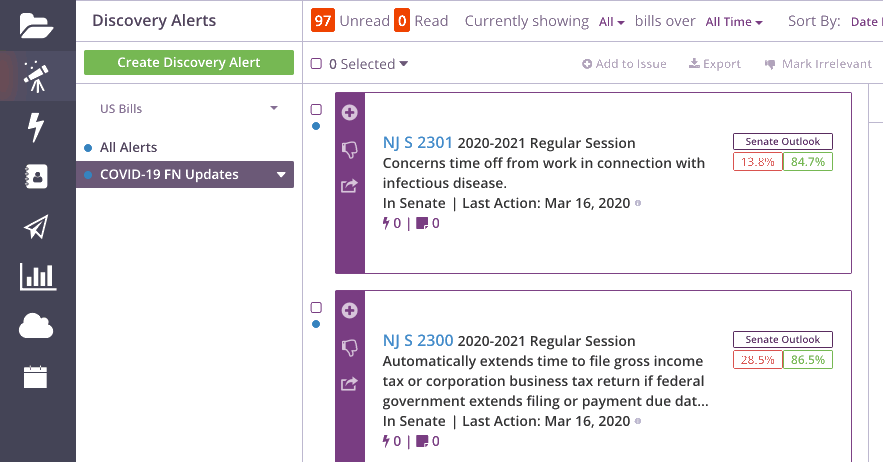Click the plus icon on NJ S 2301

[x=349, y=112]
